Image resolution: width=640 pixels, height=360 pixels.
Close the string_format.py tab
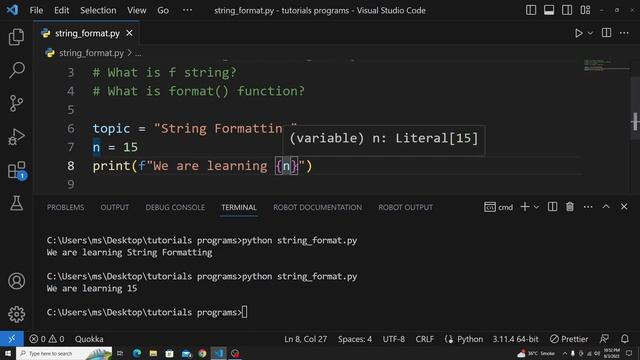click(x=129, y=33)
